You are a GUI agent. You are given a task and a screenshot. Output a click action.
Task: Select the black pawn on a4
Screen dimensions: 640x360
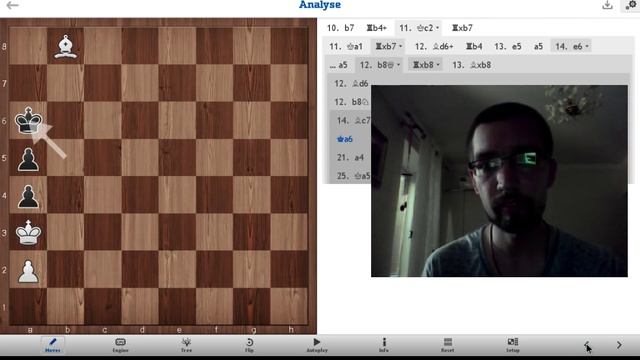click(28, 195)
